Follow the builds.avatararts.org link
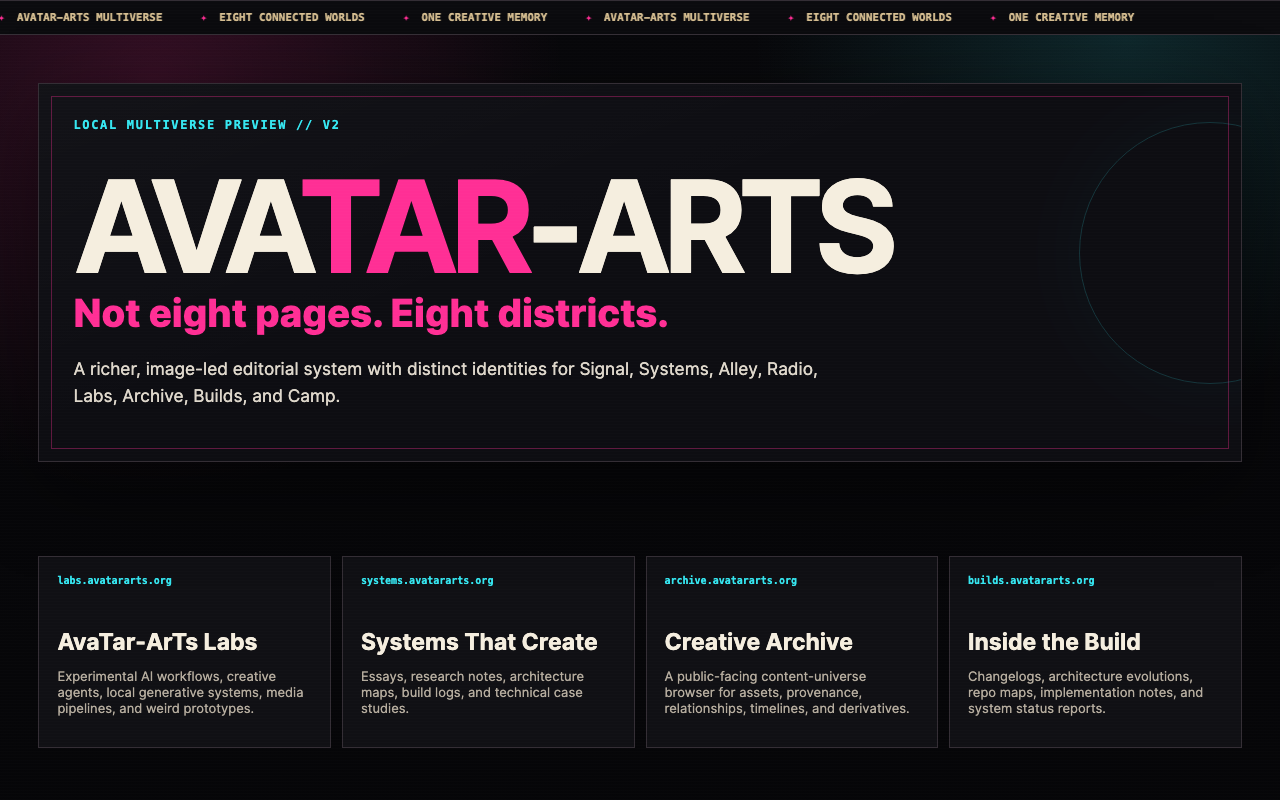1280x800 pixels. [x=1031, y=580]
